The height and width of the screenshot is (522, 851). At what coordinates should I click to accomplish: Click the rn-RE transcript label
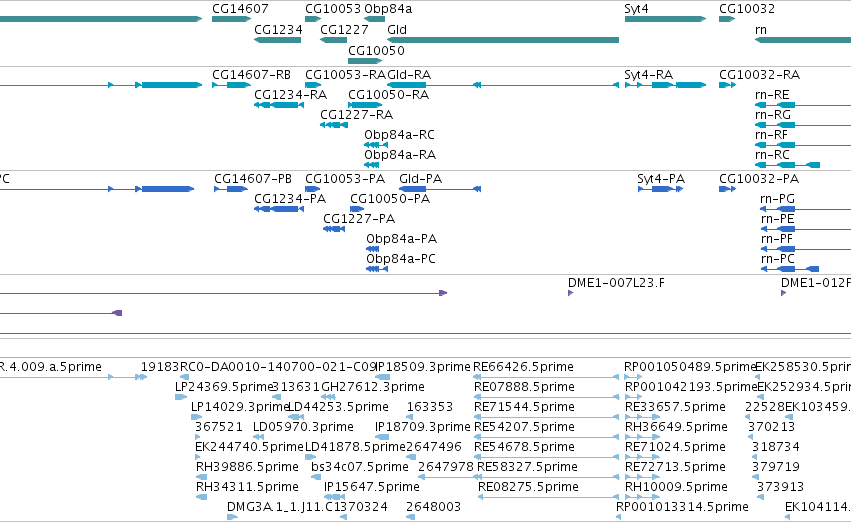coord(772,95)
